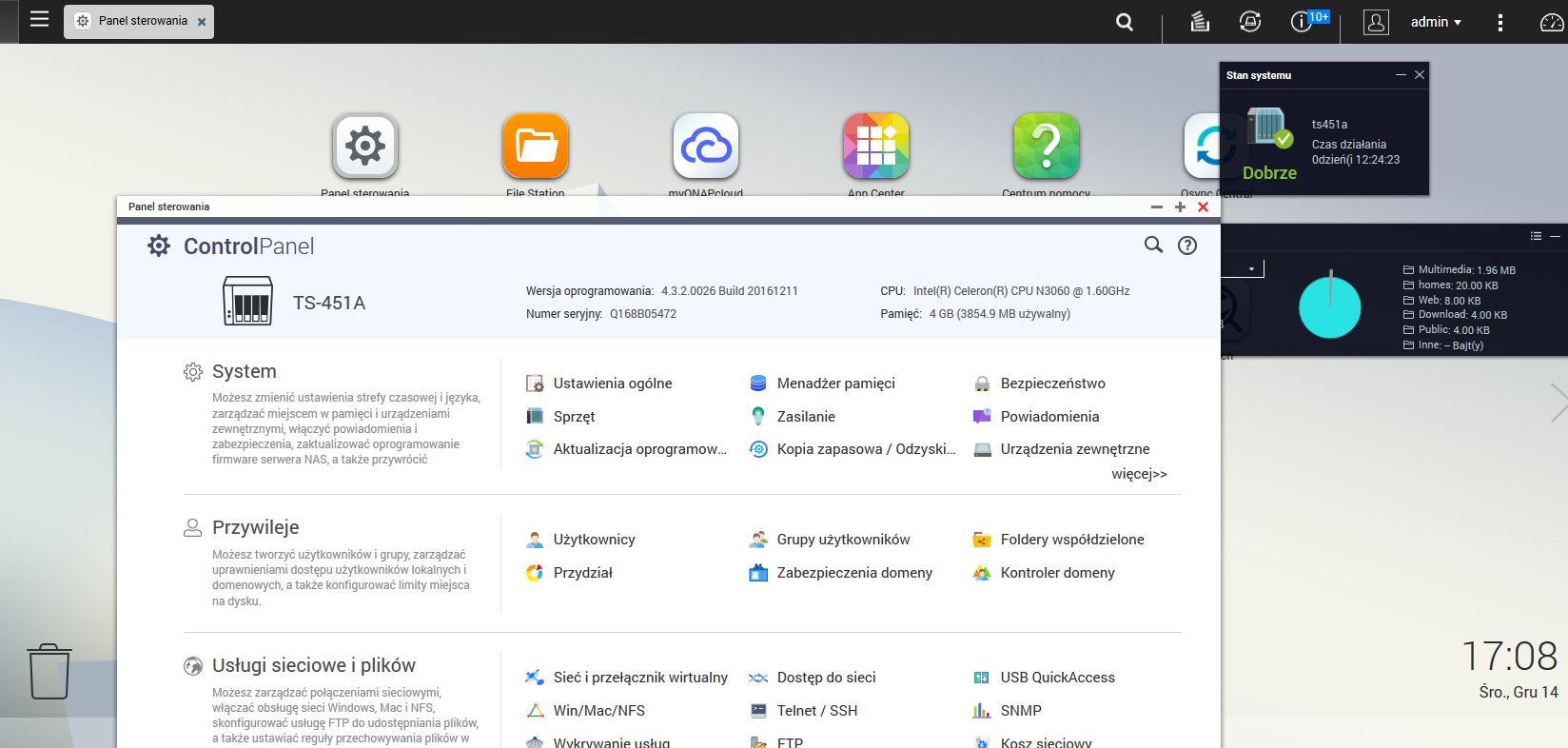Open the Przywileje category heading
The image size is (1568, 748).
(x=256, y=527)
